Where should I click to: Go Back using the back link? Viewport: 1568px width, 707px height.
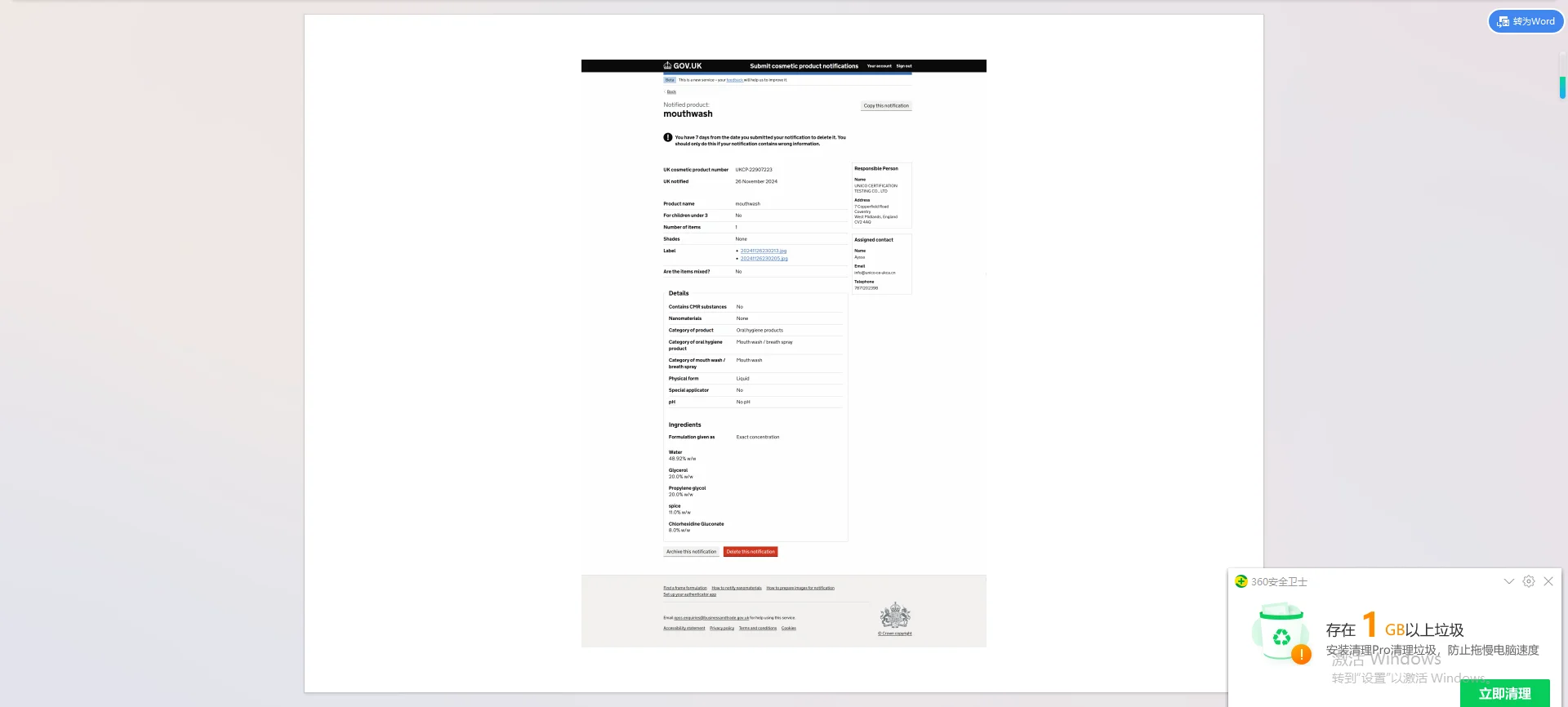(671, 92)
